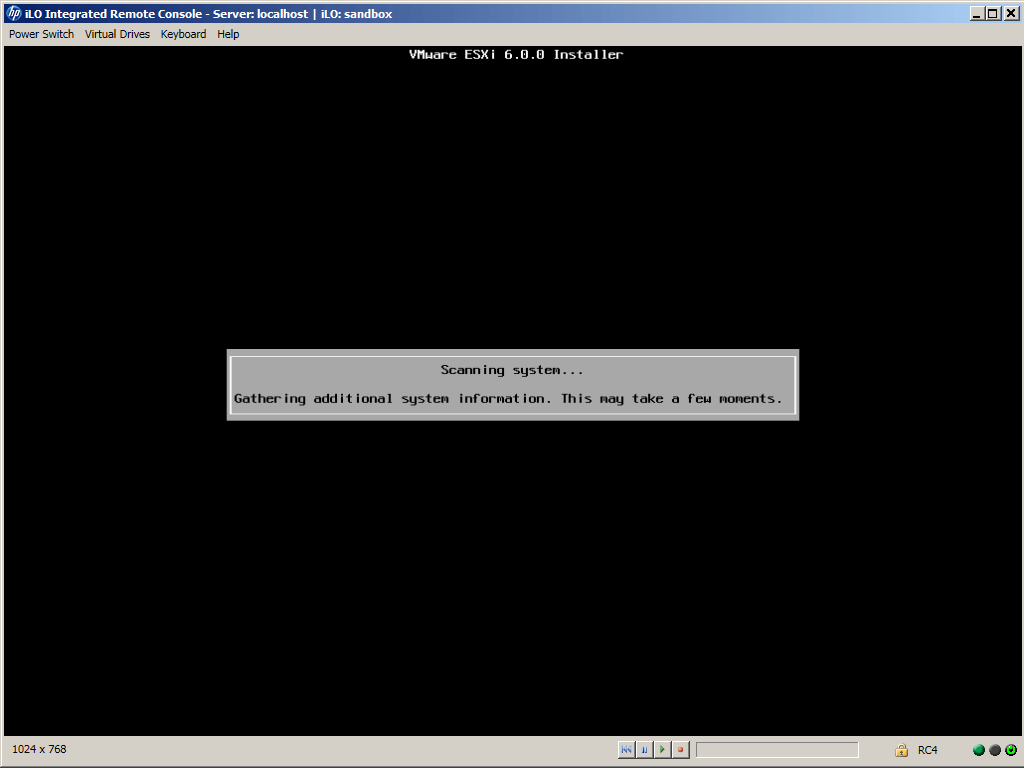The width and height of the screenshot is (1024, 768).
Task: Click the red record button
Action: [680, 749]
